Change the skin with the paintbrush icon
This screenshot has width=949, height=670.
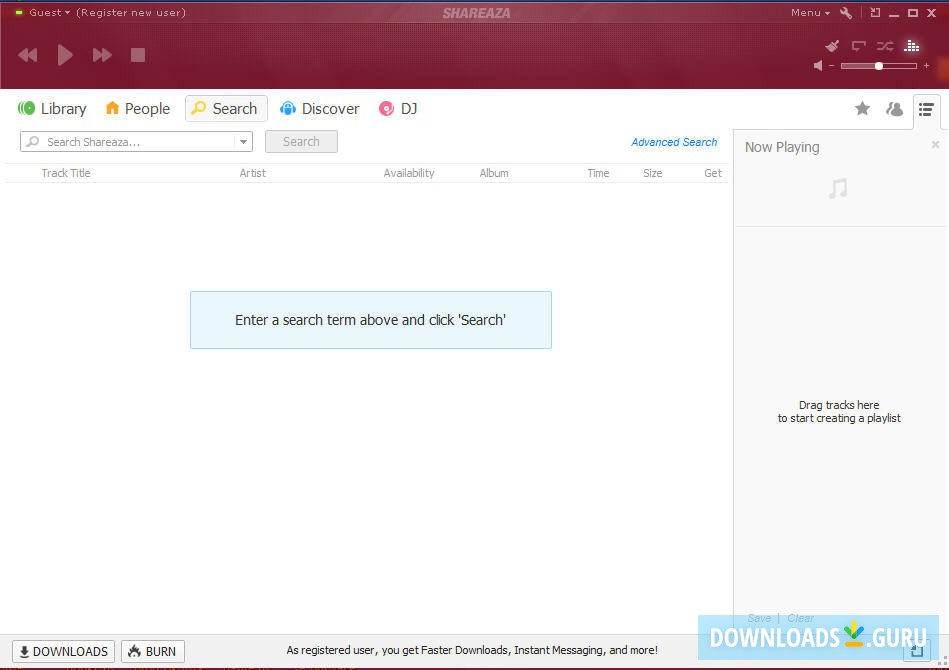(832, 46)
